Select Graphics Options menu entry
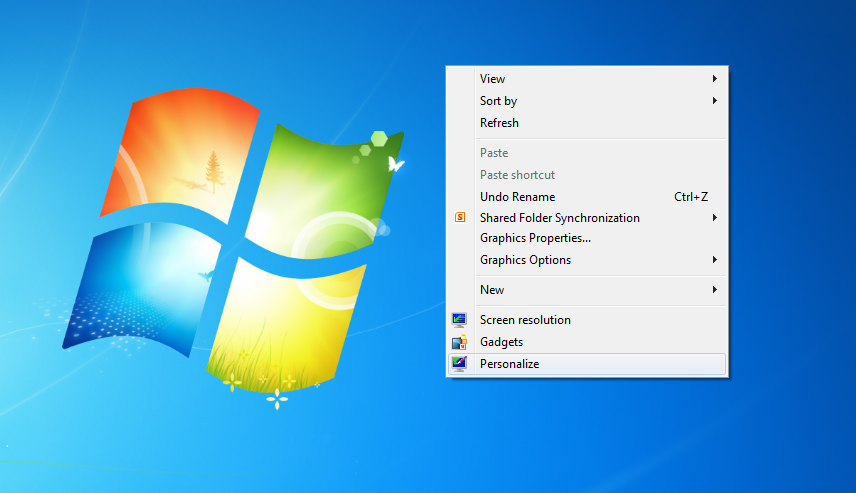856x493 pixels. coord(587,260)
